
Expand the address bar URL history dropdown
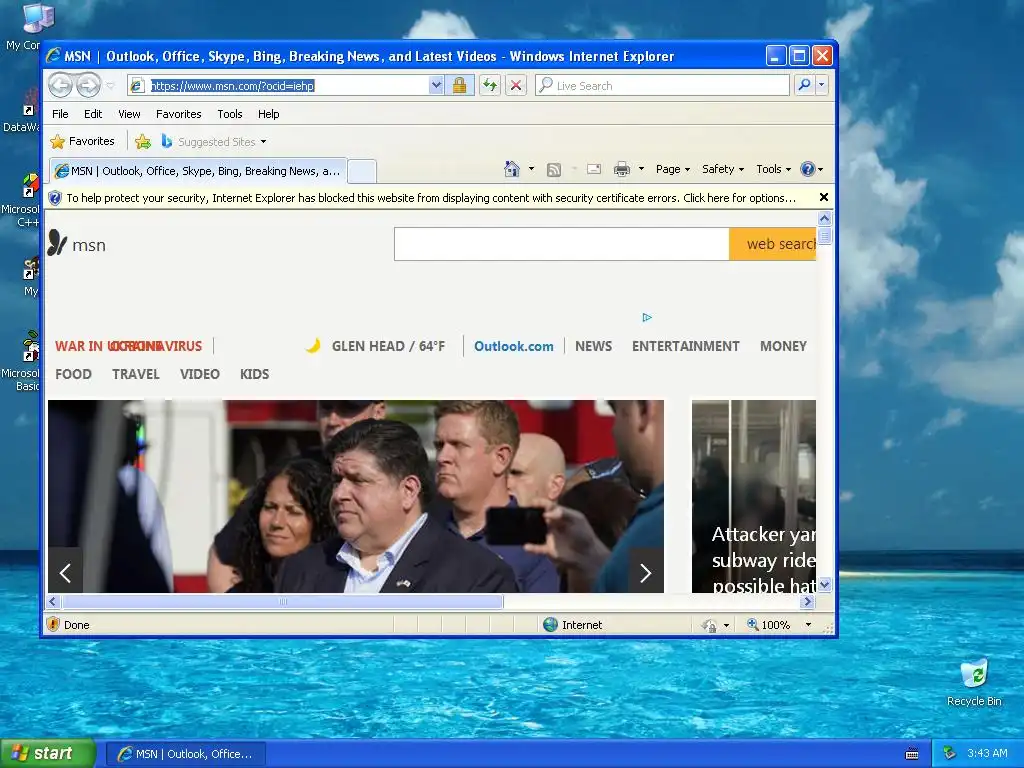point(436,86)
